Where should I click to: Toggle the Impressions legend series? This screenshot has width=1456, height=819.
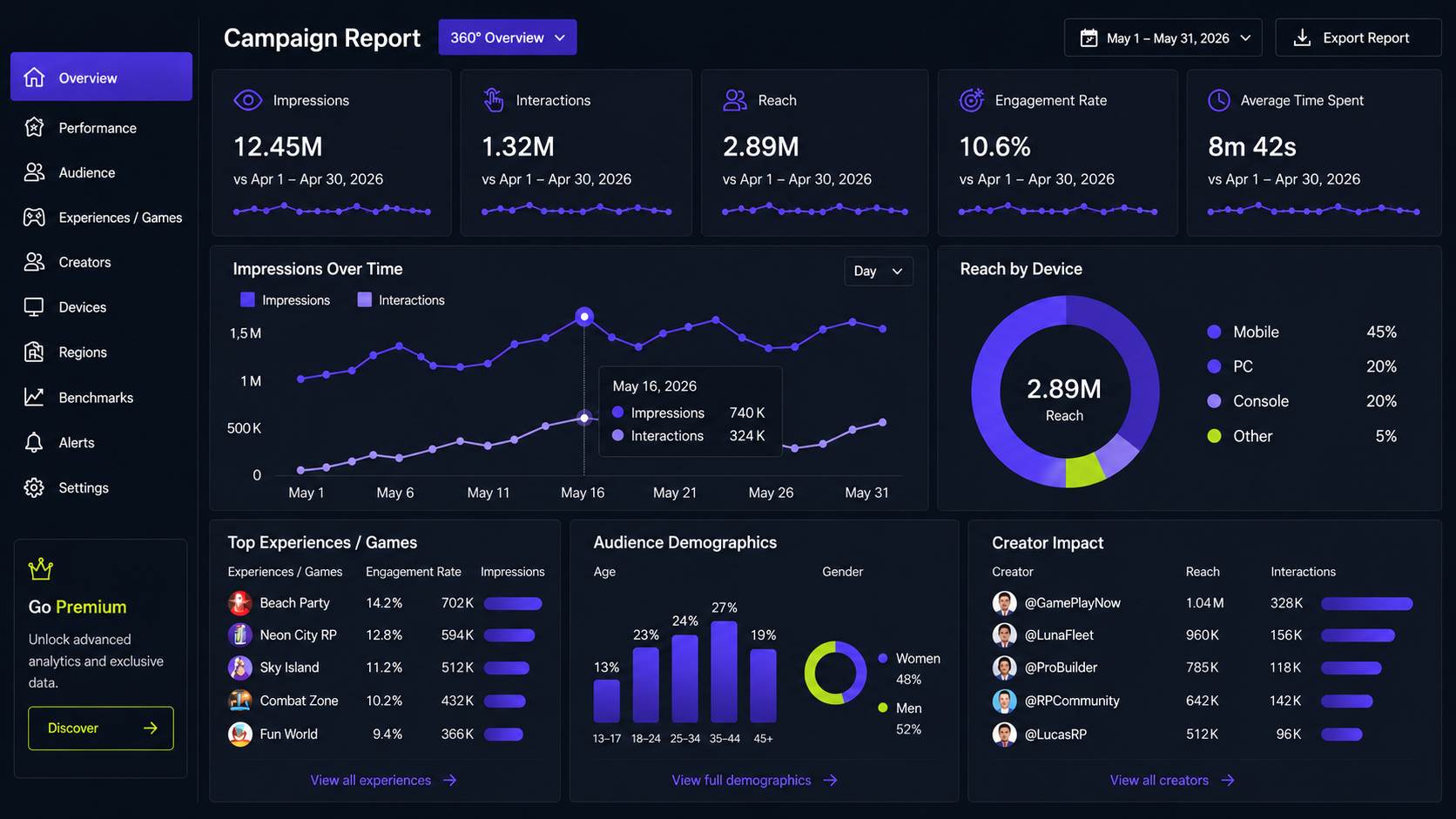285,300
